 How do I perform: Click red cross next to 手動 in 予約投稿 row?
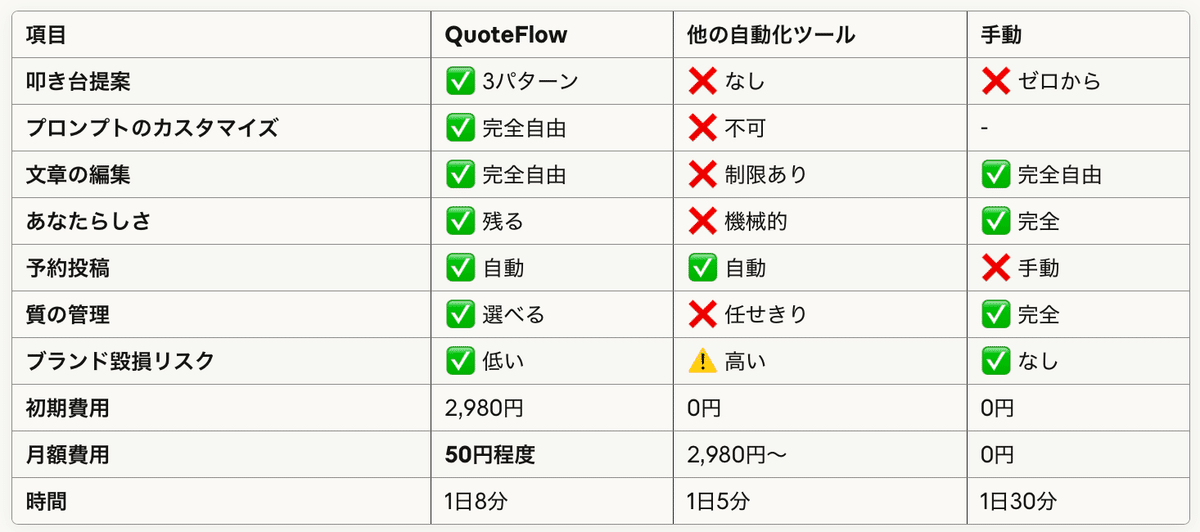point(996,268)
